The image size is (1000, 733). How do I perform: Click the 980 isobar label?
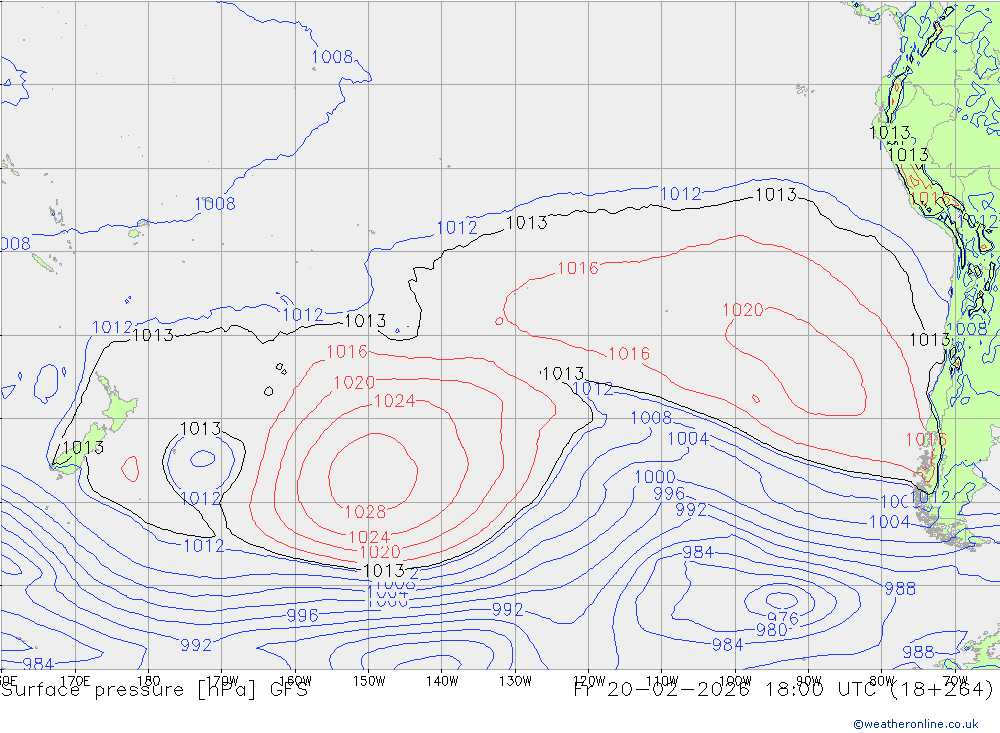(x=772, y=630)
